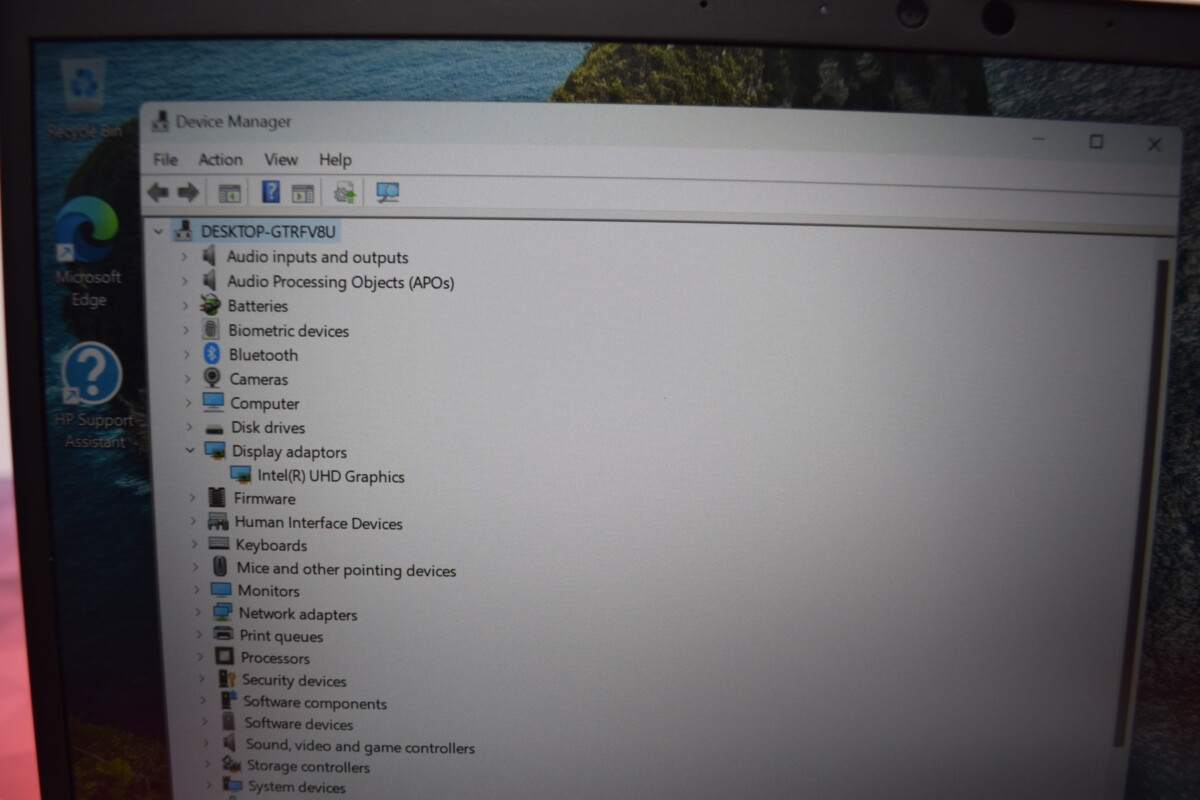Select the System devices row

tap(296, 787)
